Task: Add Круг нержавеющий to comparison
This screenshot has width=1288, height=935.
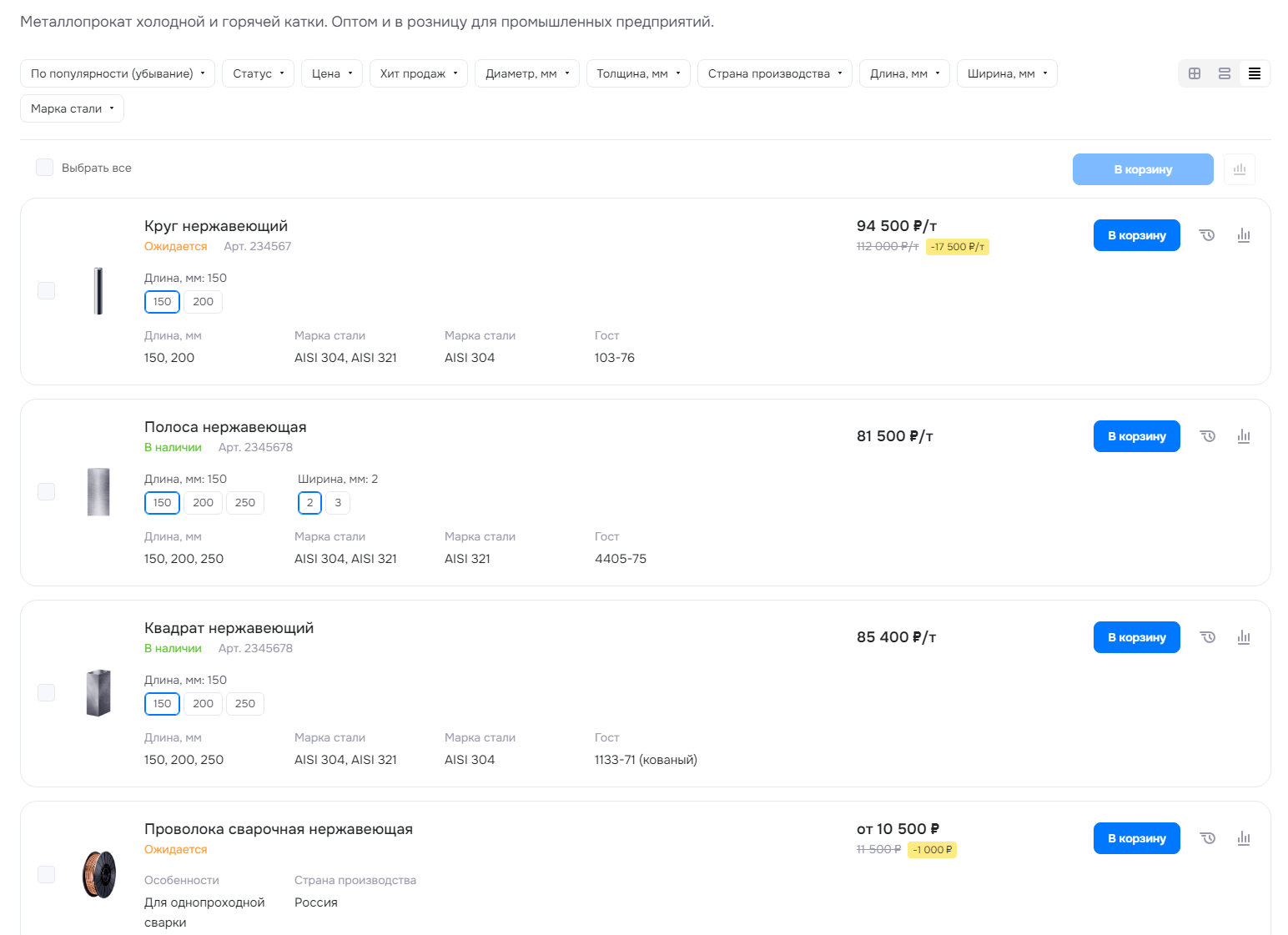Action: (x=1244, y=235)
